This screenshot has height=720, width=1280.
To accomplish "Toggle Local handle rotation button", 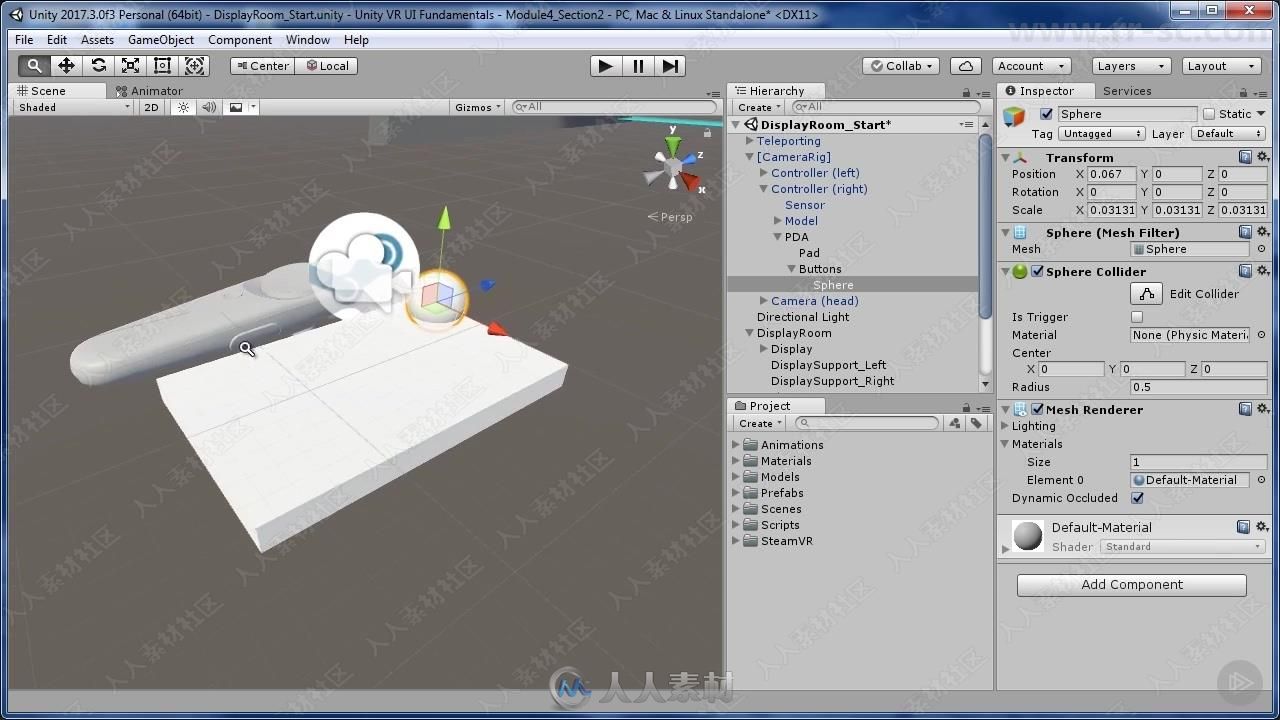I will pyautogui.click(x=327, y=66).
